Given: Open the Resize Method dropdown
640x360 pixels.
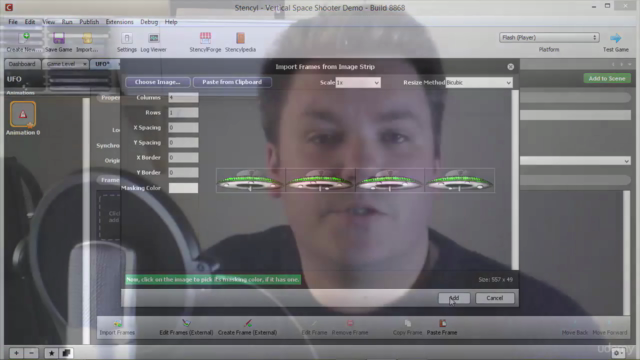Looking at the screenshot, I should pos(479,82).
